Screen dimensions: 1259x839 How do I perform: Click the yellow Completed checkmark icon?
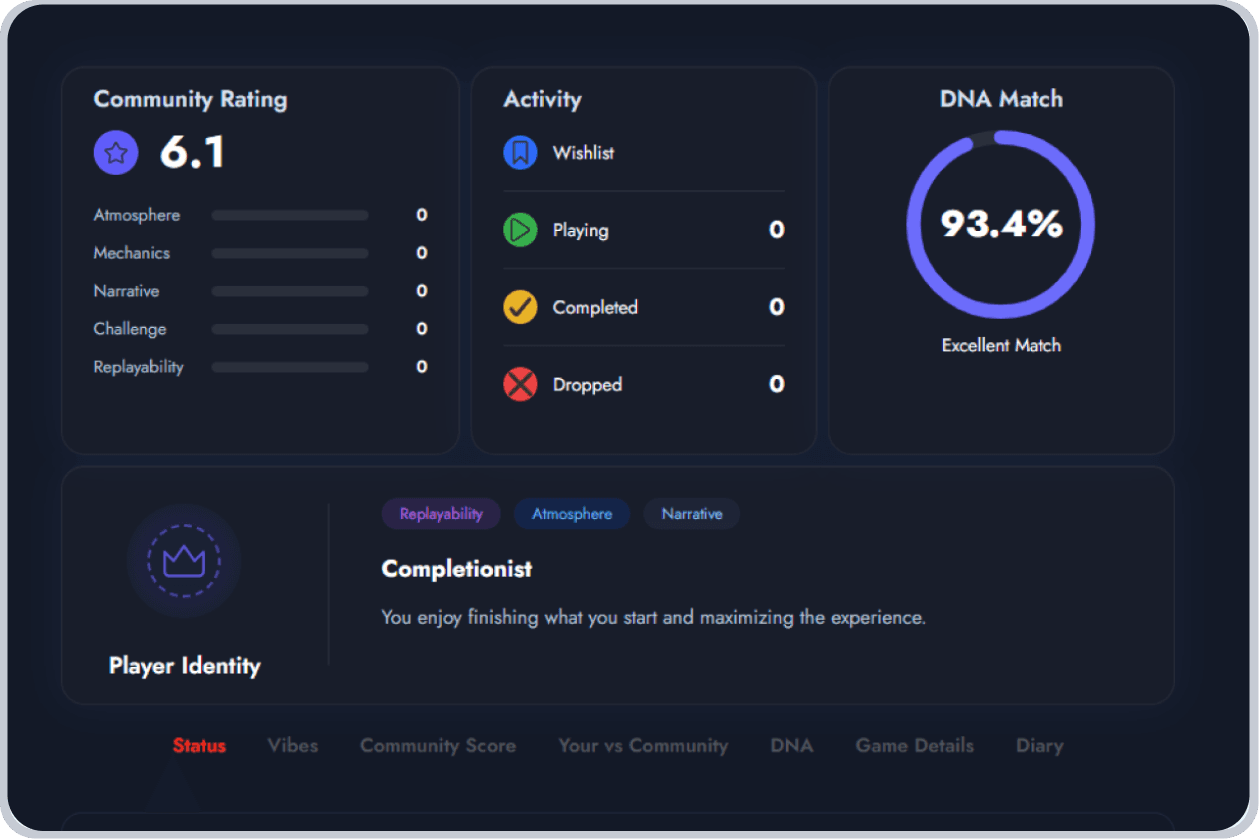click(520, 307)
